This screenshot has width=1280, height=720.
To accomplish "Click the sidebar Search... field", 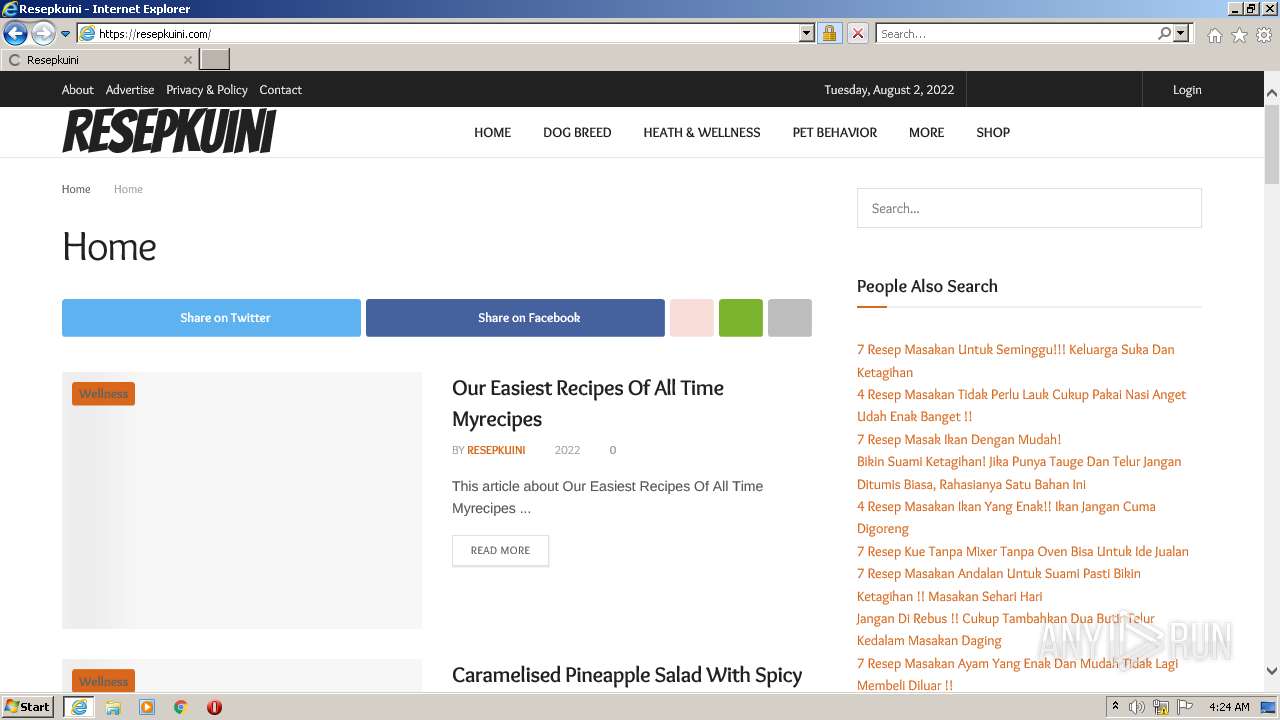I will 1029,208.
